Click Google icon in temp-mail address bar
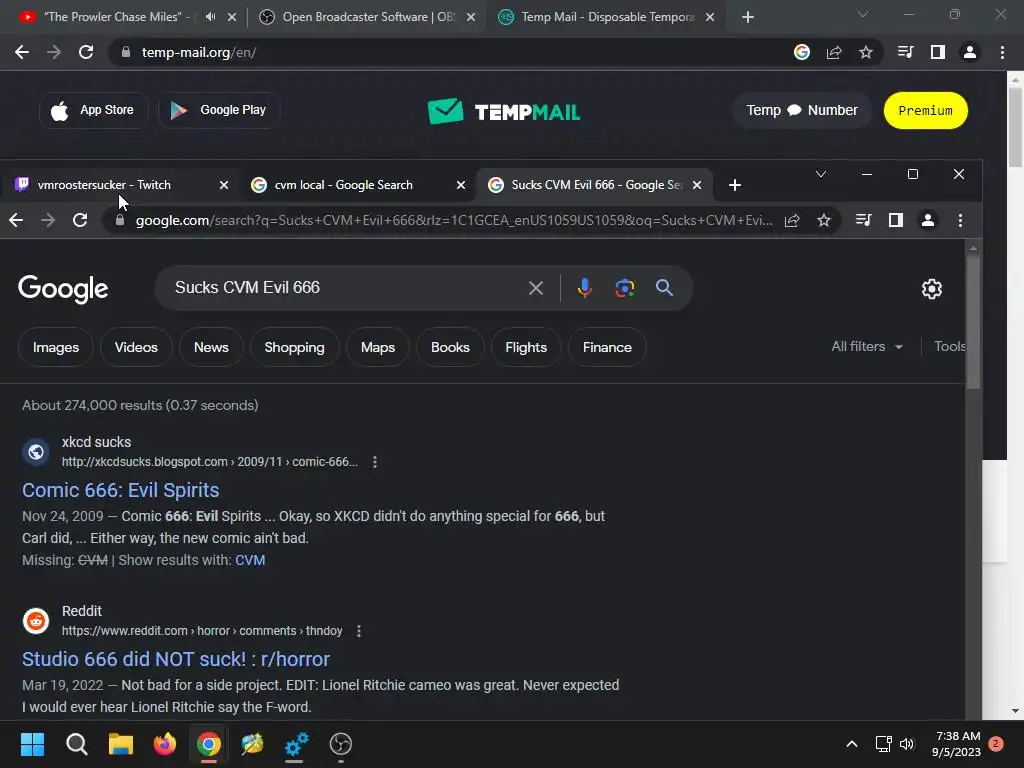 pyautogui.click(x=802, y=52)
